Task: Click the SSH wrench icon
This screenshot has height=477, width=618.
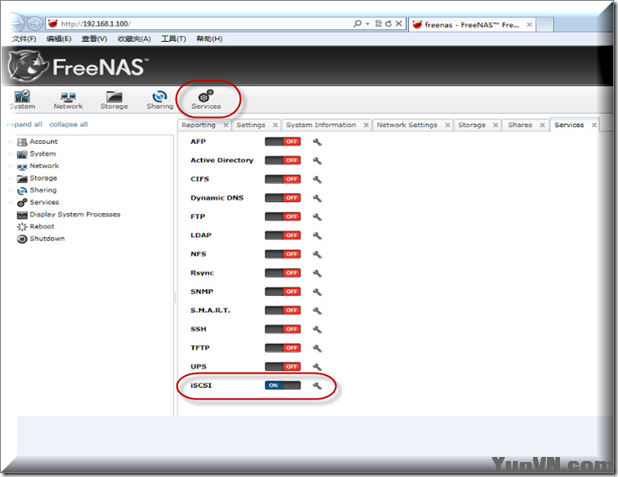Action: [x=317, y=329]
